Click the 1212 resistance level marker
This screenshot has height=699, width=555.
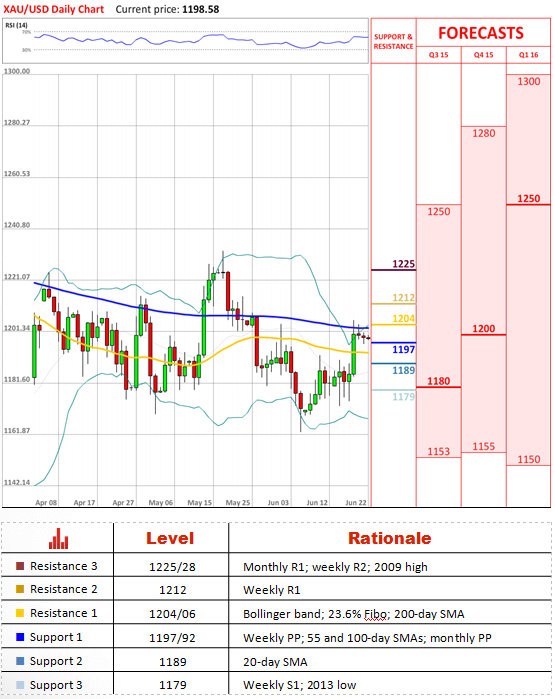coord(403,297)
